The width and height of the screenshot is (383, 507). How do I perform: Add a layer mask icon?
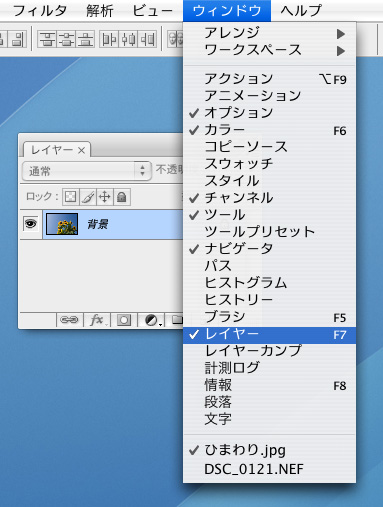(x=124, y=320)
